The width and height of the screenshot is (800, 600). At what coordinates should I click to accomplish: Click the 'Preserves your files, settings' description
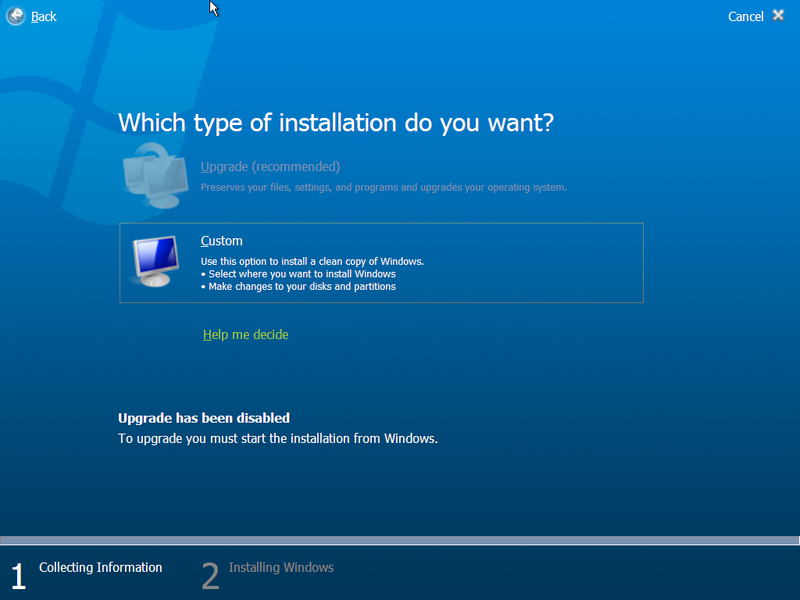pyautogui.click(x=384, y=187)
